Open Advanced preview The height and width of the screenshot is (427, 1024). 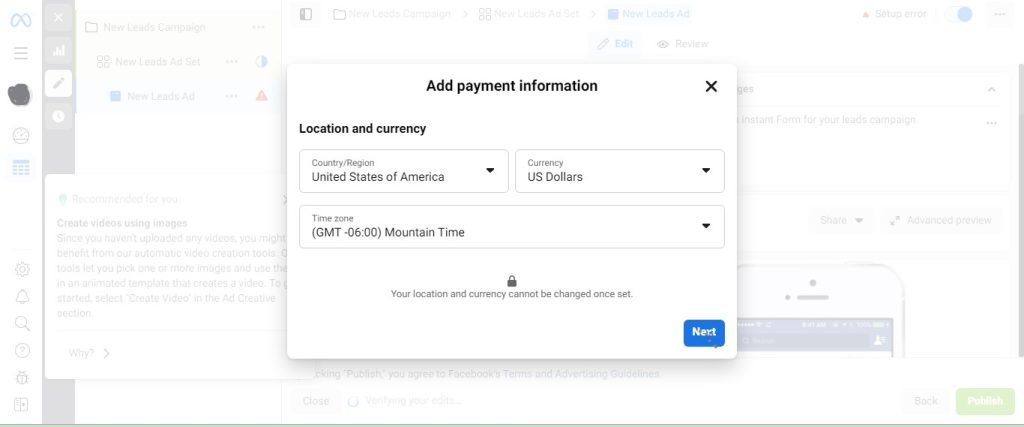tap(941, 221)
